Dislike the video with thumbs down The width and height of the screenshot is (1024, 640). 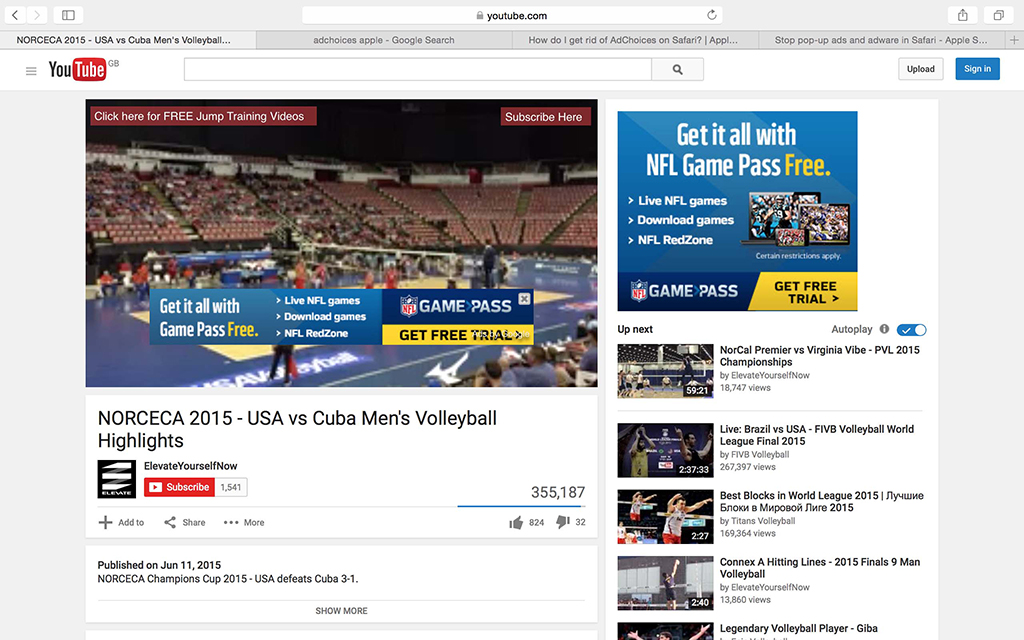pyautogui.click(x=562, y=522)
